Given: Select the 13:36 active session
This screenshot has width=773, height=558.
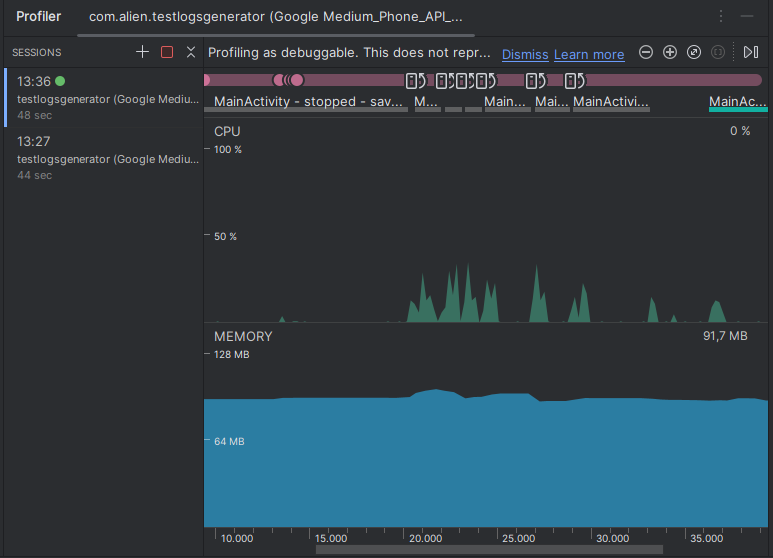Looking at the screenshot, I should point(104,98).
